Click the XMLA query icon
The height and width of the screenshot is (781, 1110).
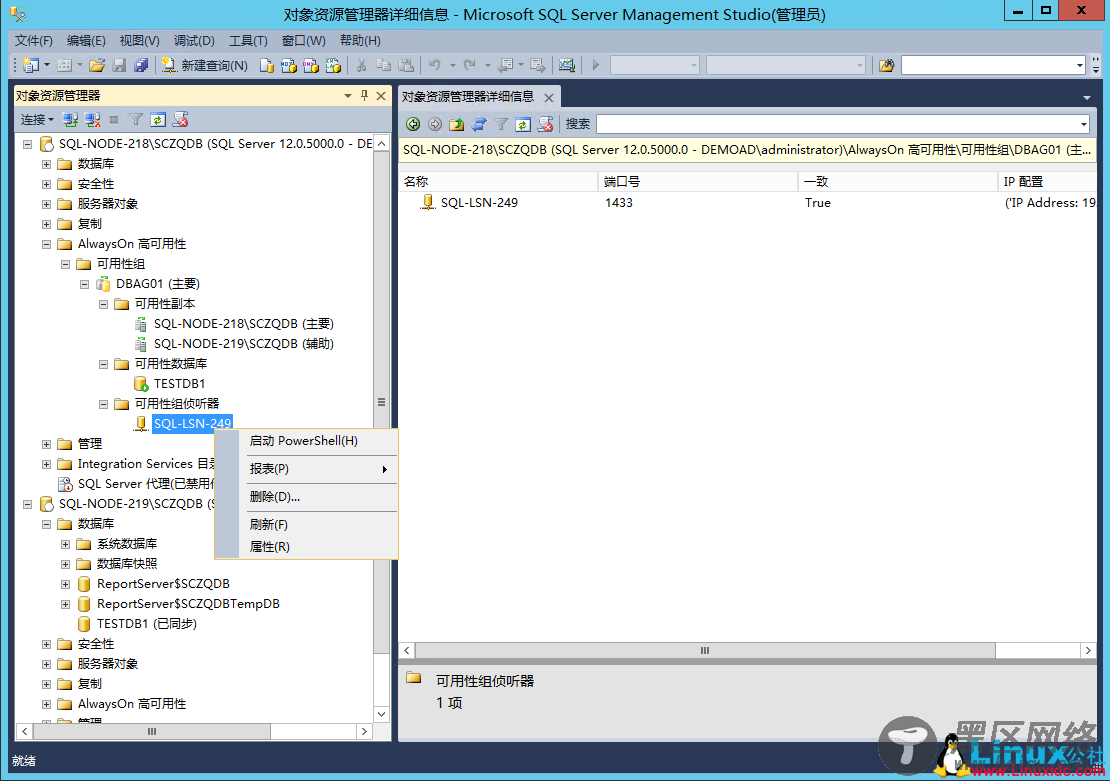click(x=333, y=65)
